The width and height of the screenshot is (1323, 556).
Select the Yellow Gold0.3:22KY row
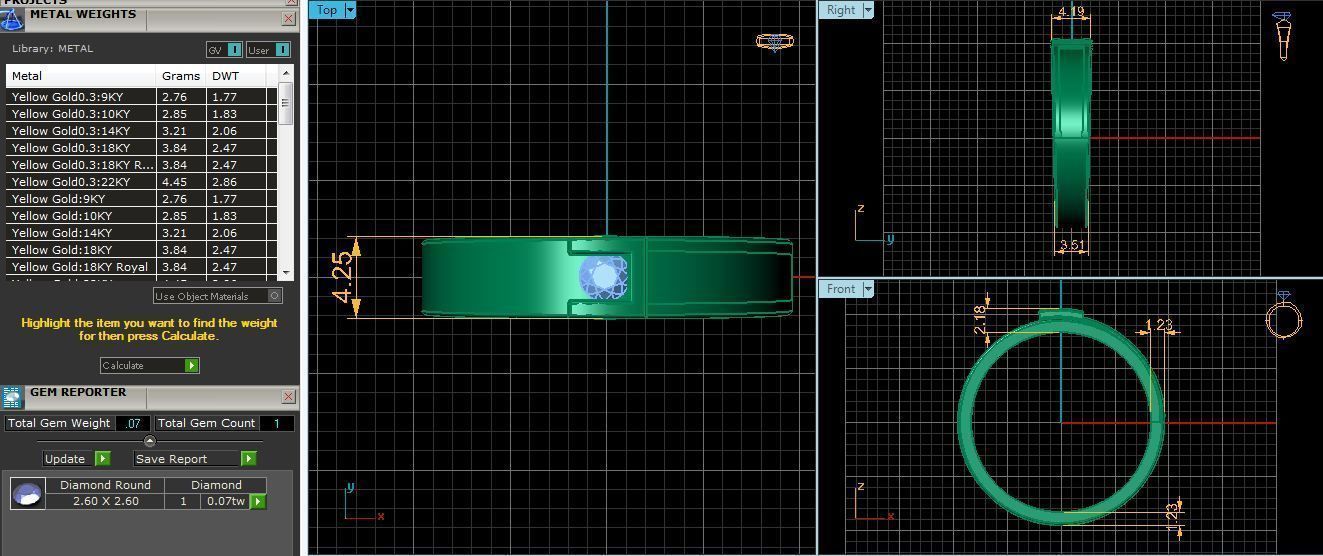pos(141,182)
